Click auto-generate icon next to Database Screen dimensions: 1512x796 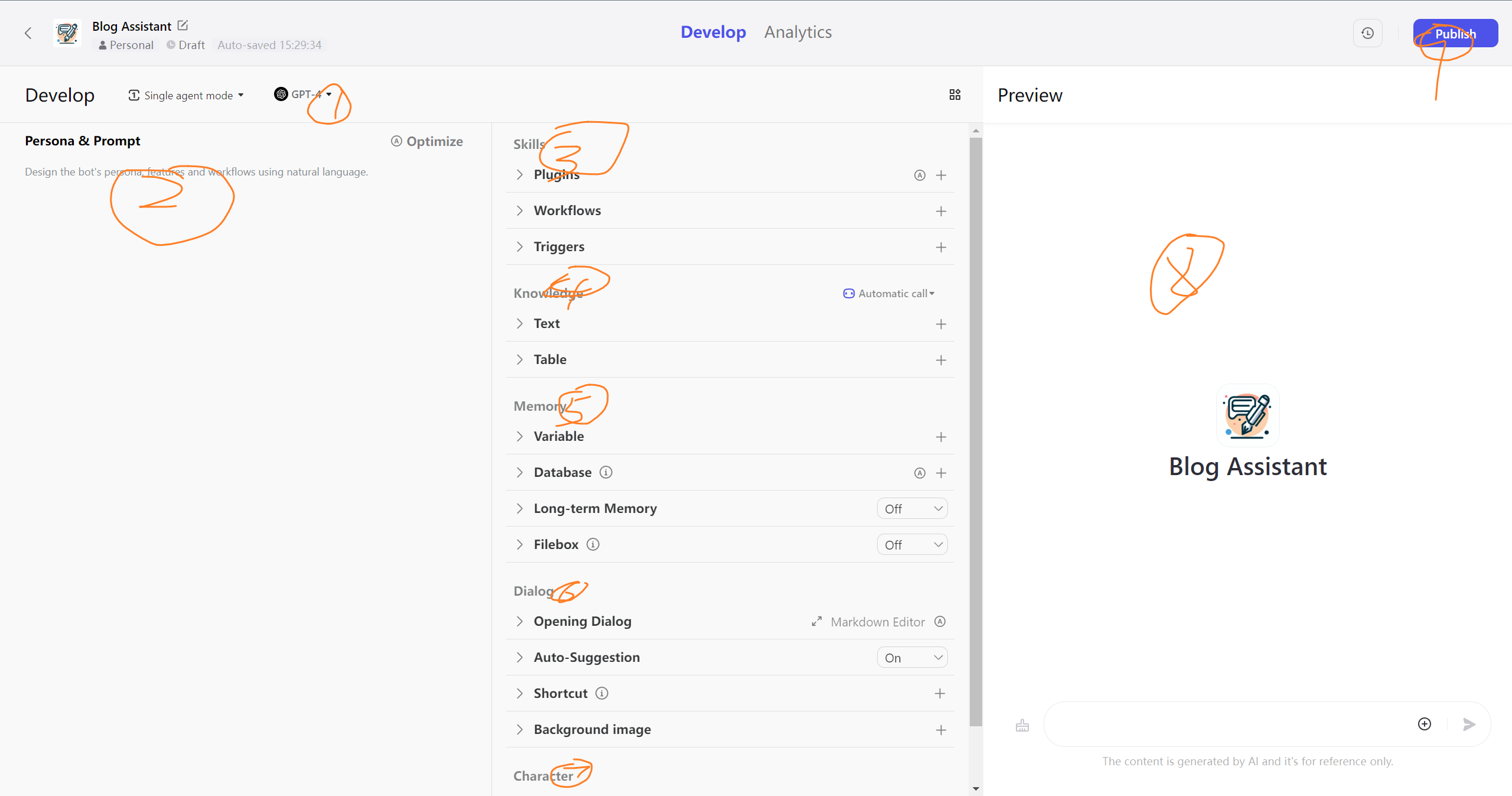(x=920, y=473)
